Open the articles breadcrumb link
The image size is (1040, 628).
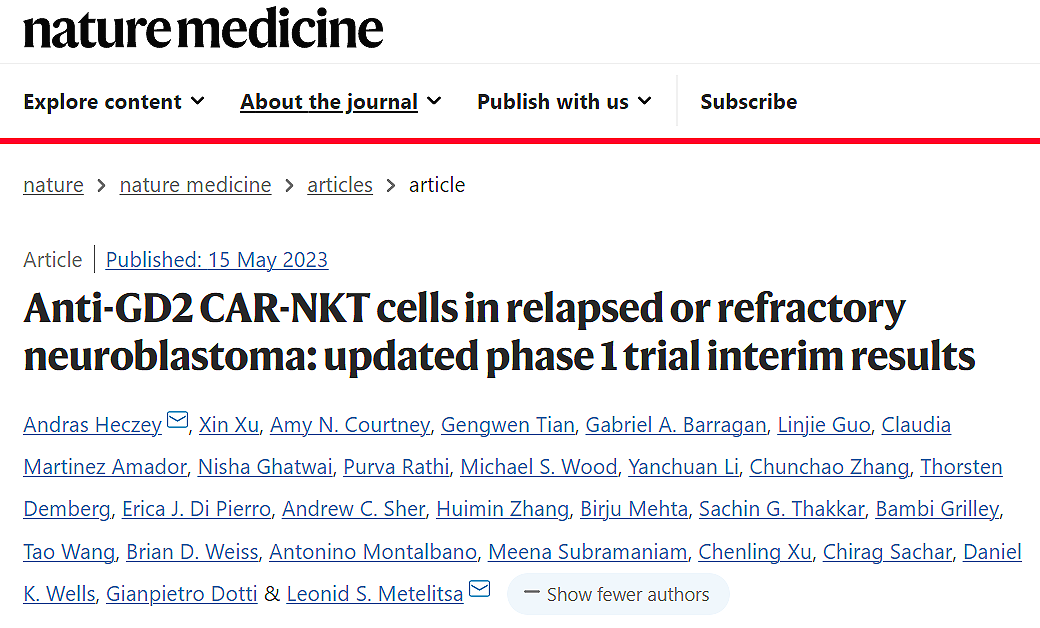pos(340,184)
